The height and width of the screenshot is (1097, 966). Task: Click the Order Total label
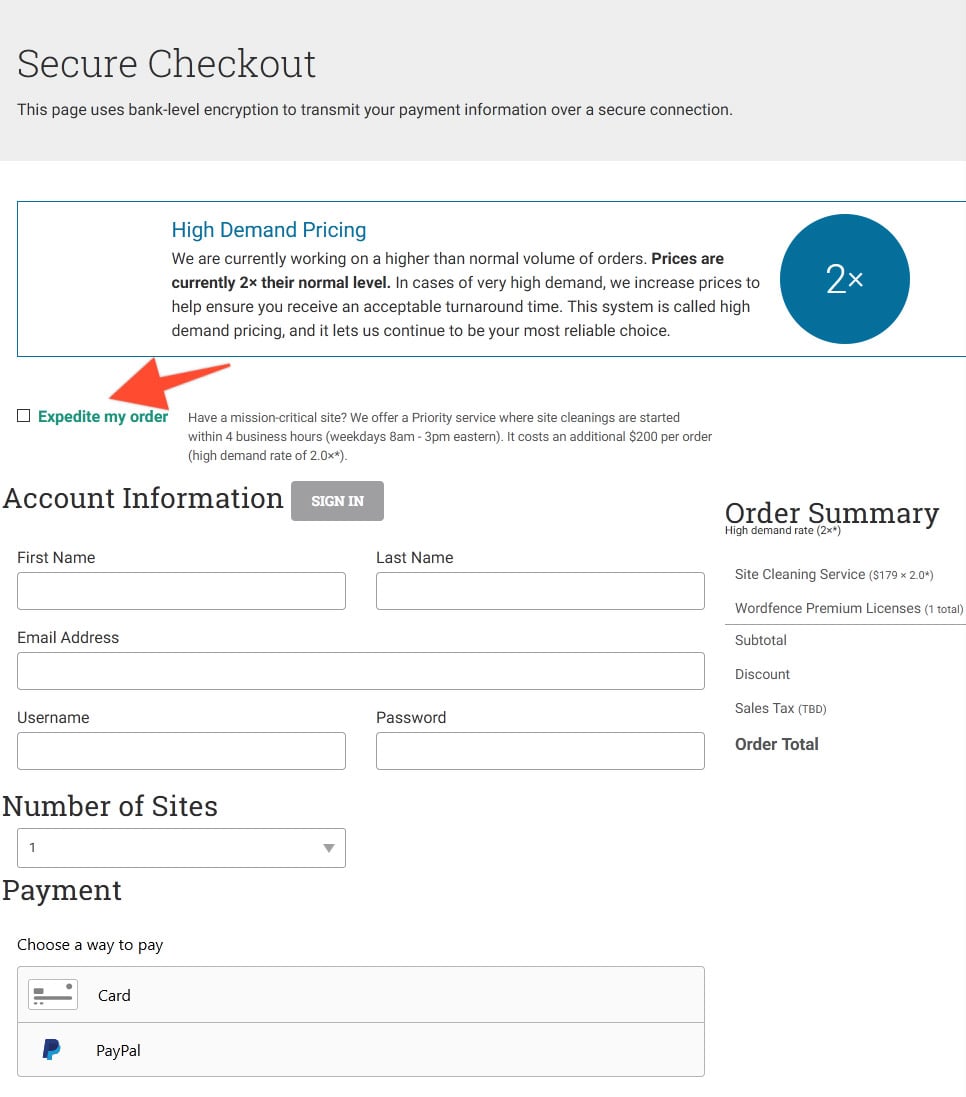tap(776, 744)
